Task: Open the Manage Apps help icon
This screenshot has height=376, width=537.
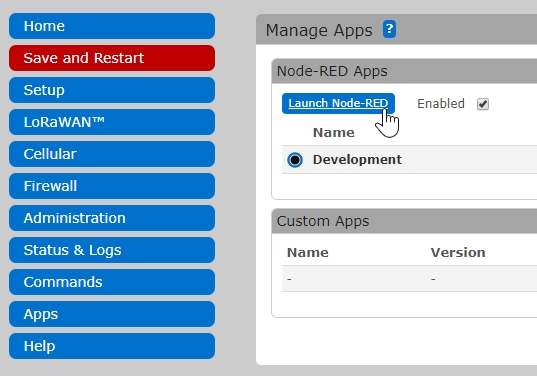Action: 389,29
